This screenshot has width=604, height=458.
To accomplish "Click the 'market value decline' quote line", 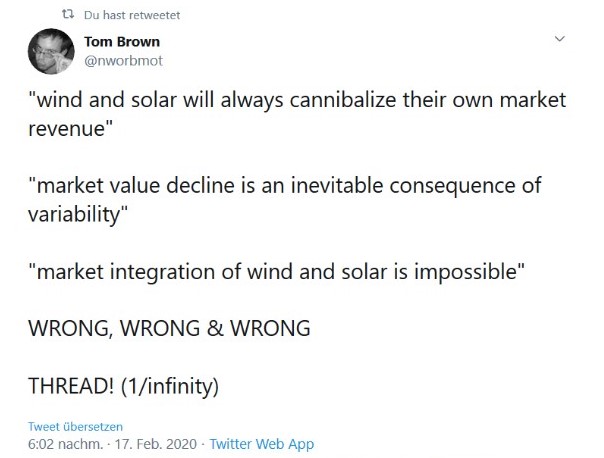I will click(285, 200).
